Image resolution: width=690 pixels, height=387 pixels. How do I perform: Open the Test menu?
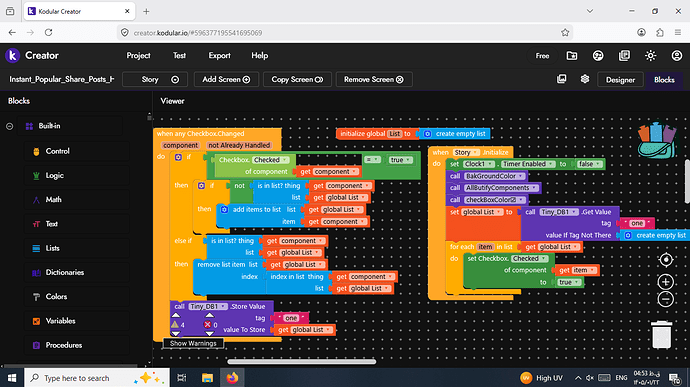click(x=179, y=55)
